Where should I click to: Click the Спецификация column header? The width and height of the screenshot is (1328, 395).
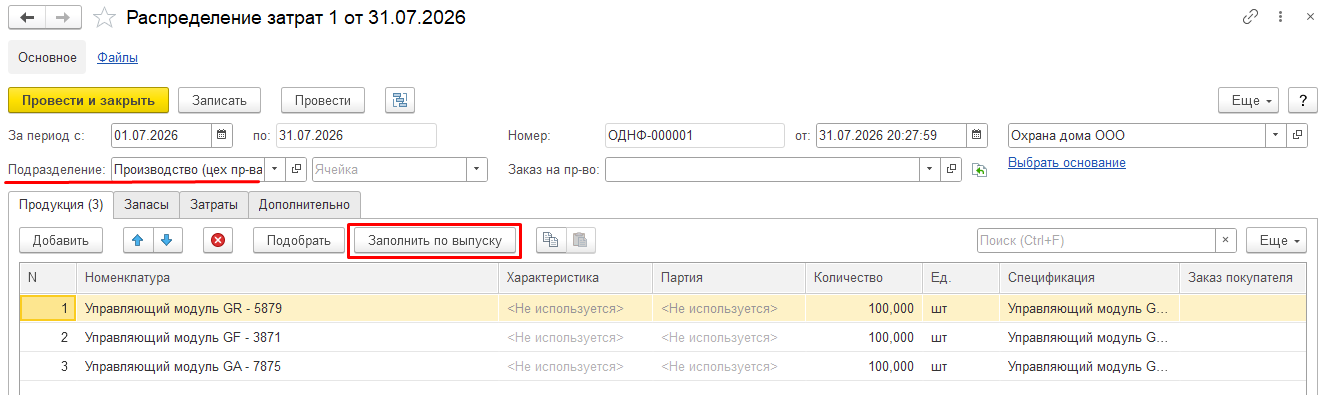tap(1089, 277)
